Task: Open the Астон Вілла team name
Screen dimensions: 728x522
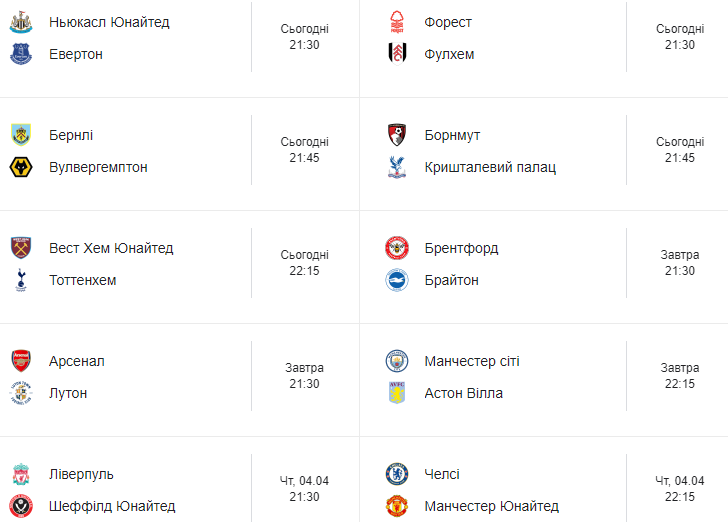Action: coord(463,393)
